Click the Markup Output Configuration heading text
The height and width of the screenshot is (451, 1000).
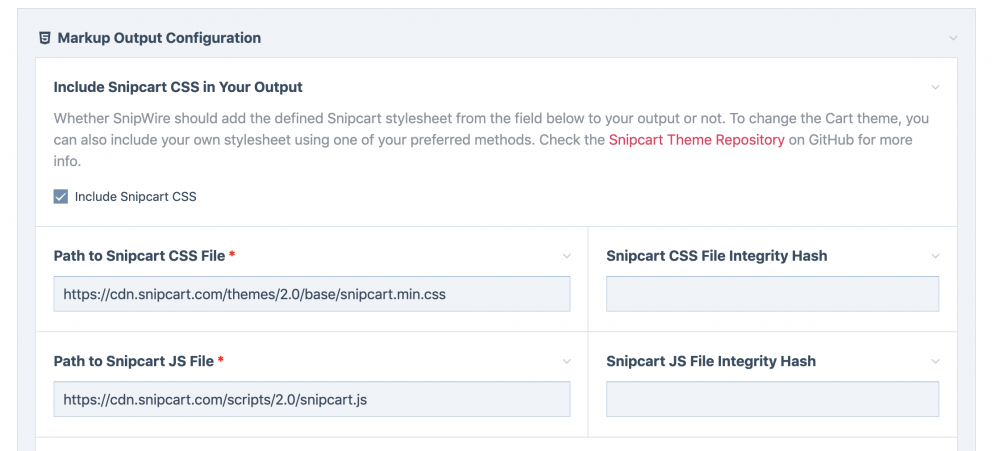click(159, 38)
